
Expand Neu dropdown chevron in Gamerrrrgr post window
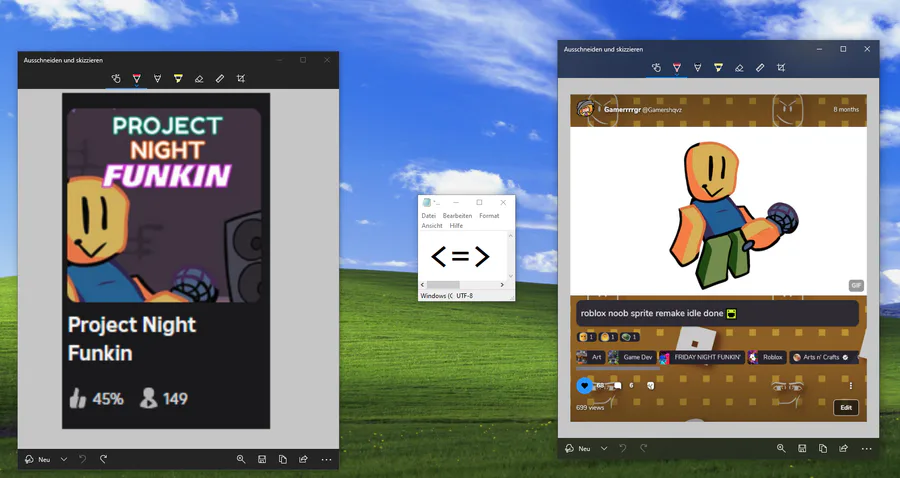point(604,449)
